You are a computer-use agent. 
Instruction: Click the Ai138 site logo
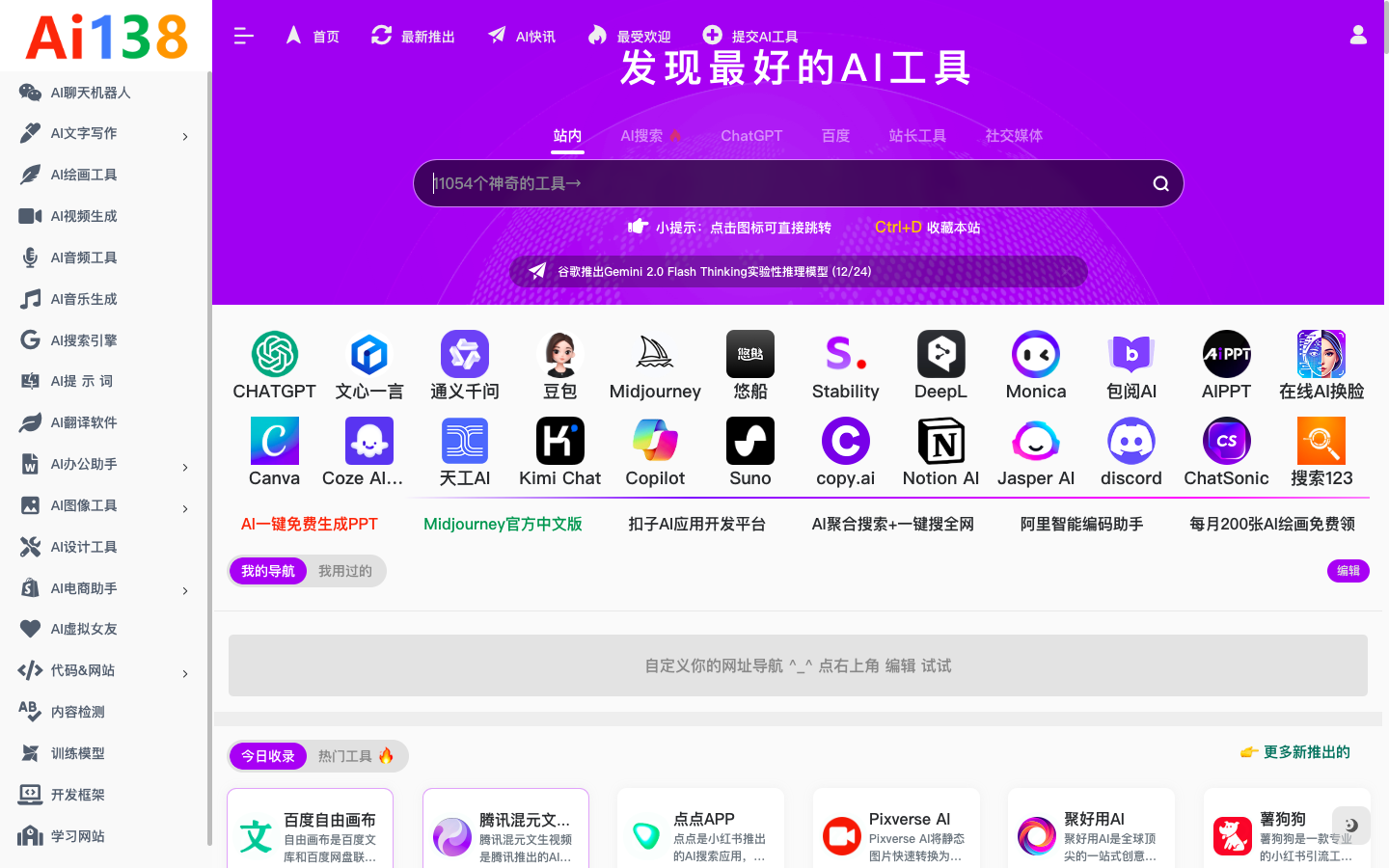106,37
